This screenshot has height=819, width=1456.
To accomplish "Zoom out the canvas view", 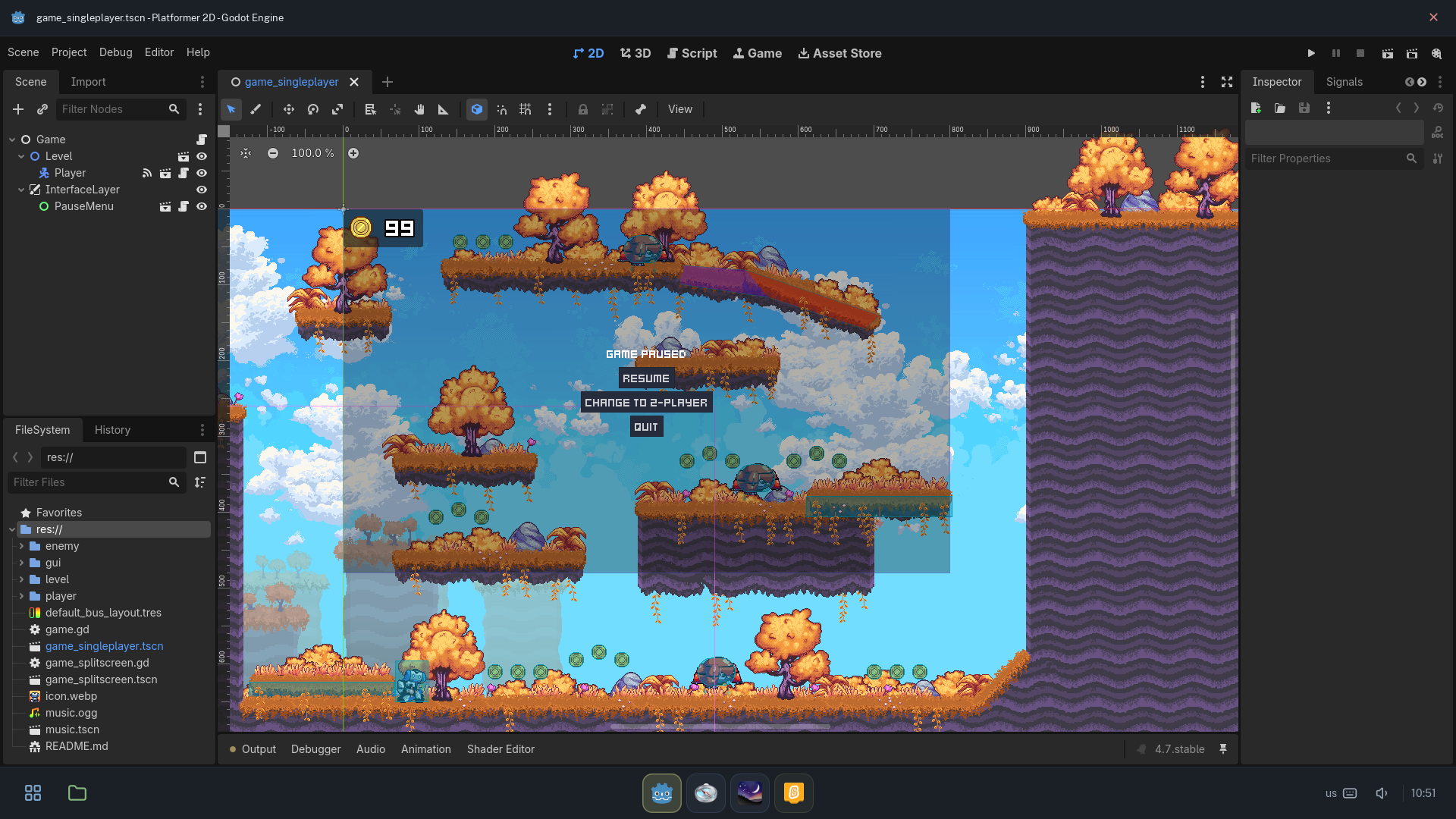I will (273, 153).
